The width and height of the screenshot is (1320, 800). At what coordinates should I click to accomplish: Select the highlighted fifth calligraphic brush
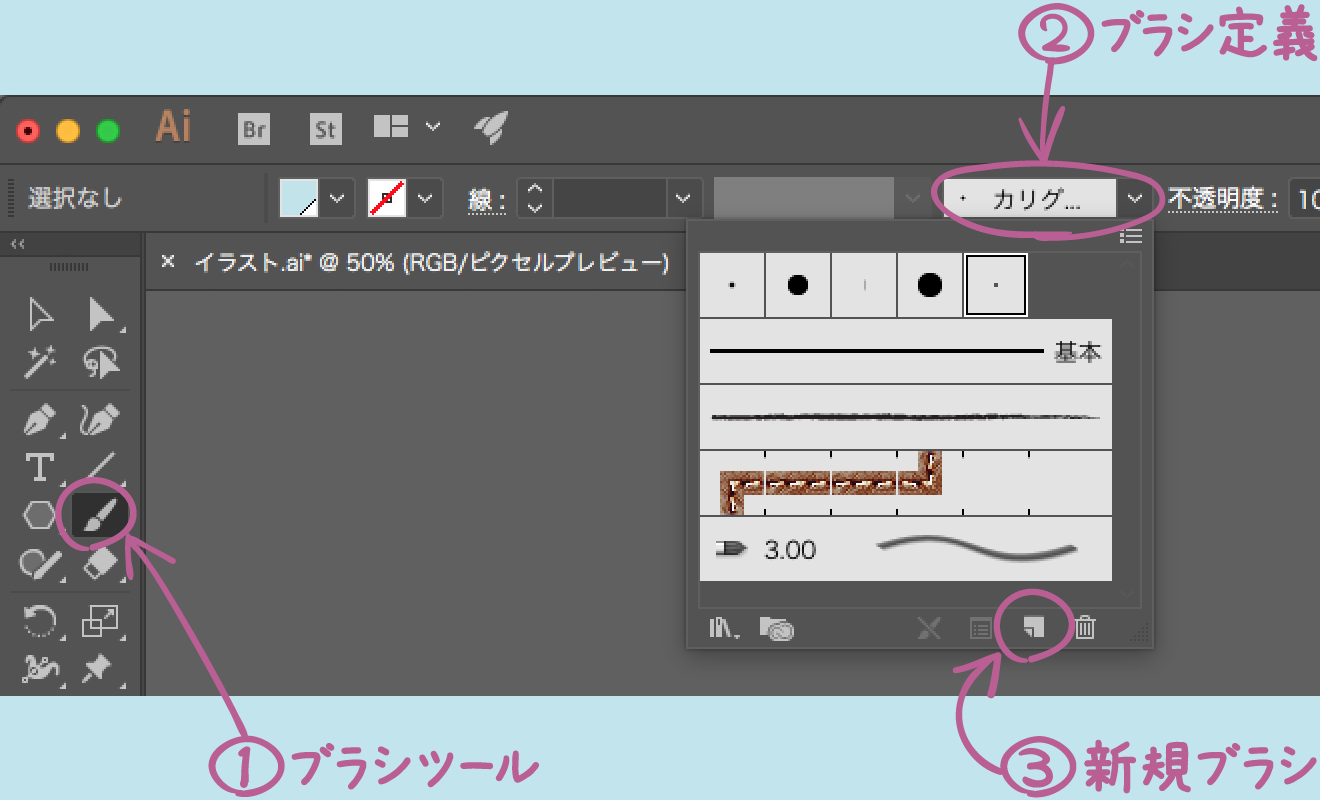point(996,285)
